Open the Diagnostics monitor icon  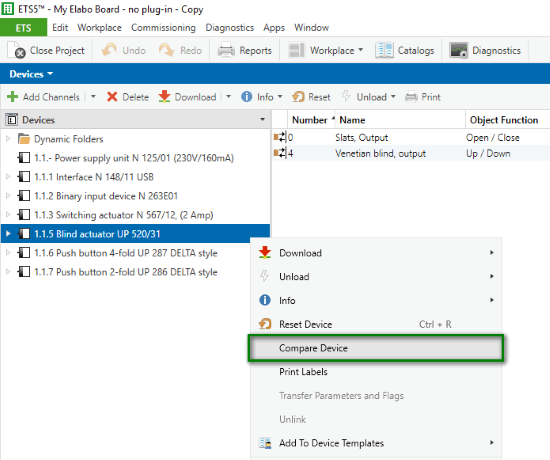tap(458, 50)
